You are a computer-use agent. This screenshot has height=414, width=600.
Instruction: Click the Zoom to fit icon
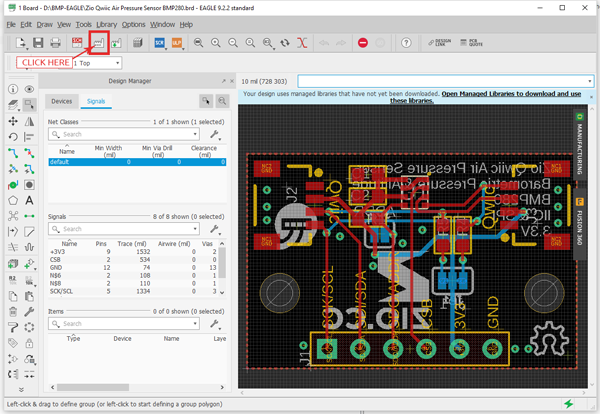[x=198, y=43]
